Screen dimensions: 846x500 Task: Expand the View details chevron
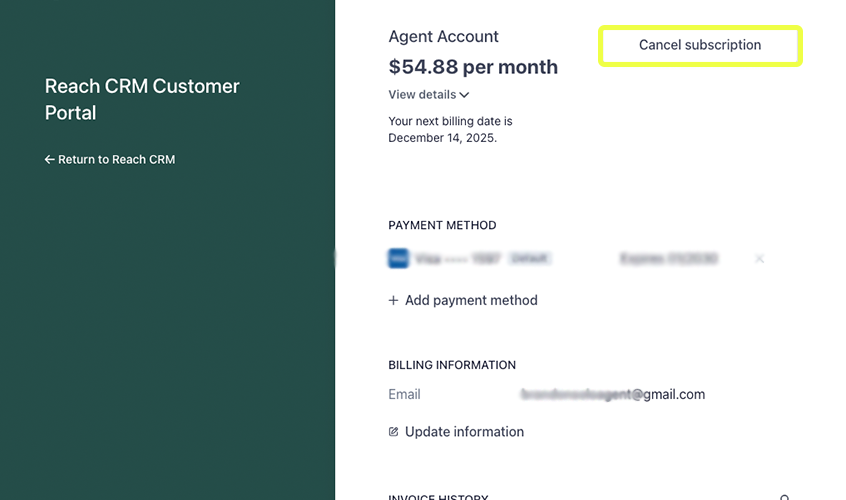click(464, 95)
